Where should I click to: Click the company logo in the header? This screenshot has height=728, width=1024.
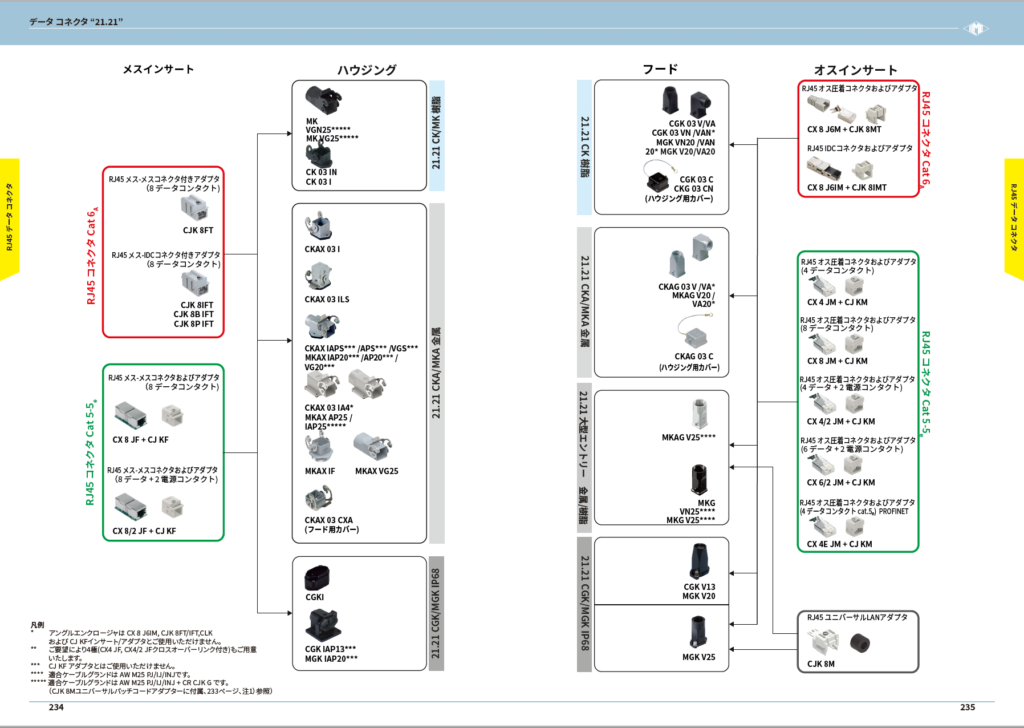(x=975, y=29)
